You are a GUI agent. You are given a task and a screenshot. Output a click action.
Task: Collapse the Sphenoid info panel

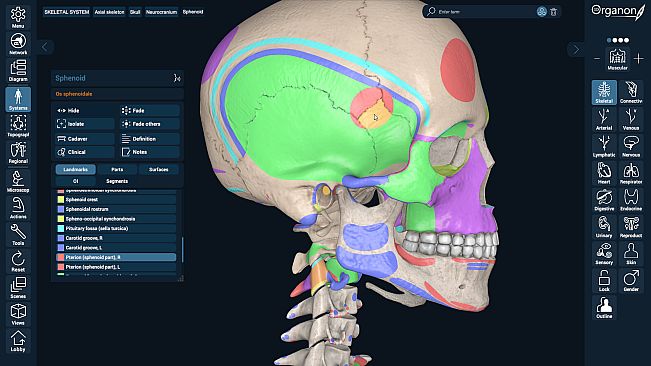(x=177, y=78)
